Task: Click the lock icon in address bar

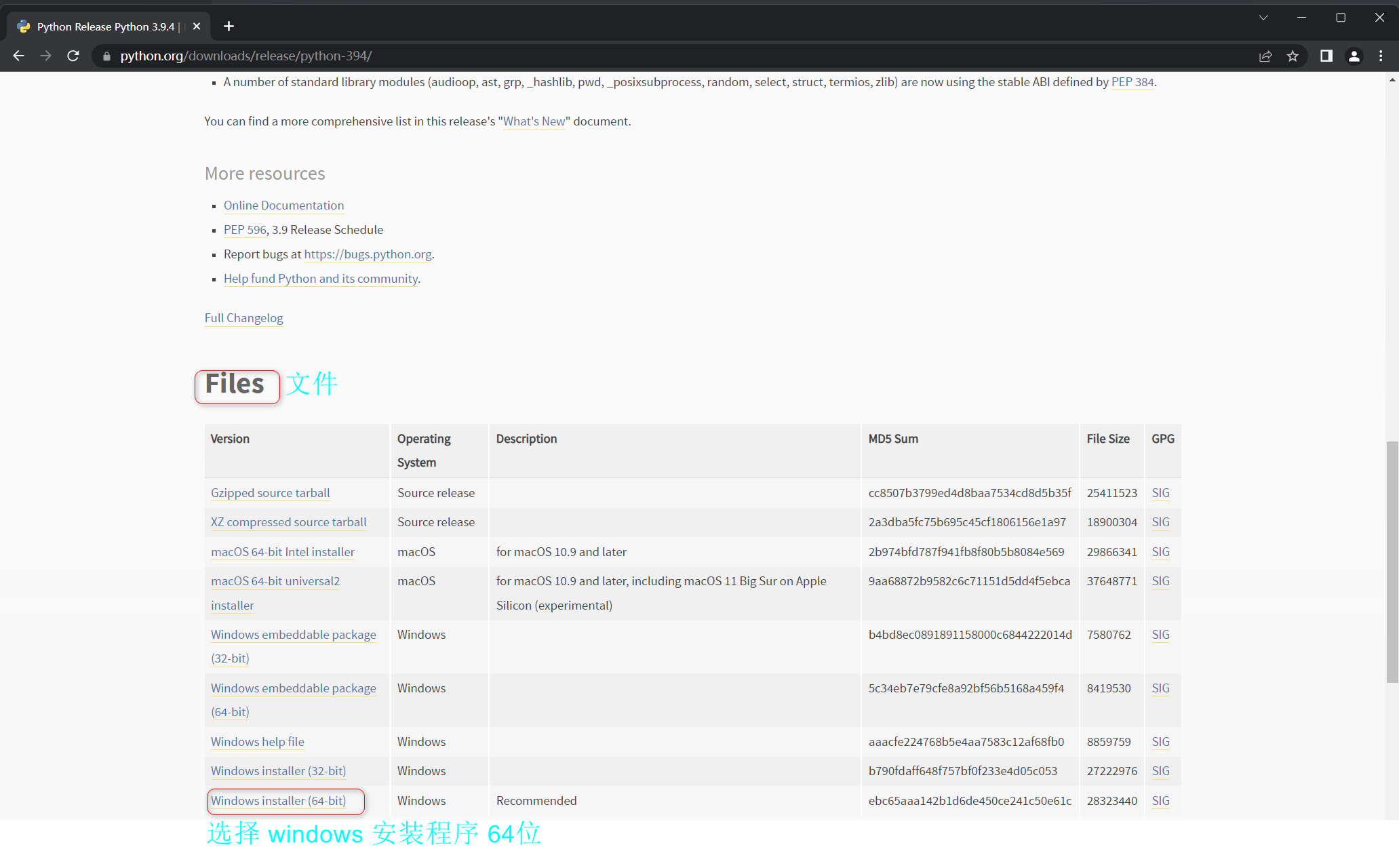Action: pyautogui.click(x=106, y=56)
